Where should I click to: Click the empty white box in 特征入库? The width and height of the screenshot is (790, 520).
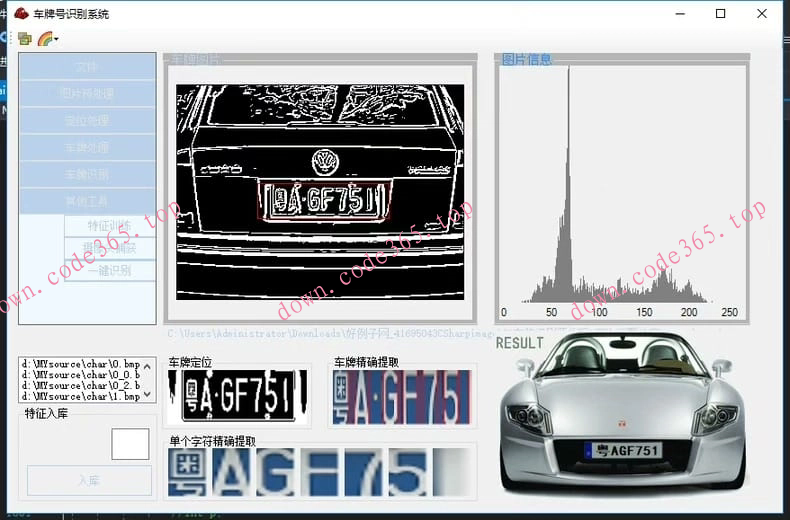click(130, 444)
